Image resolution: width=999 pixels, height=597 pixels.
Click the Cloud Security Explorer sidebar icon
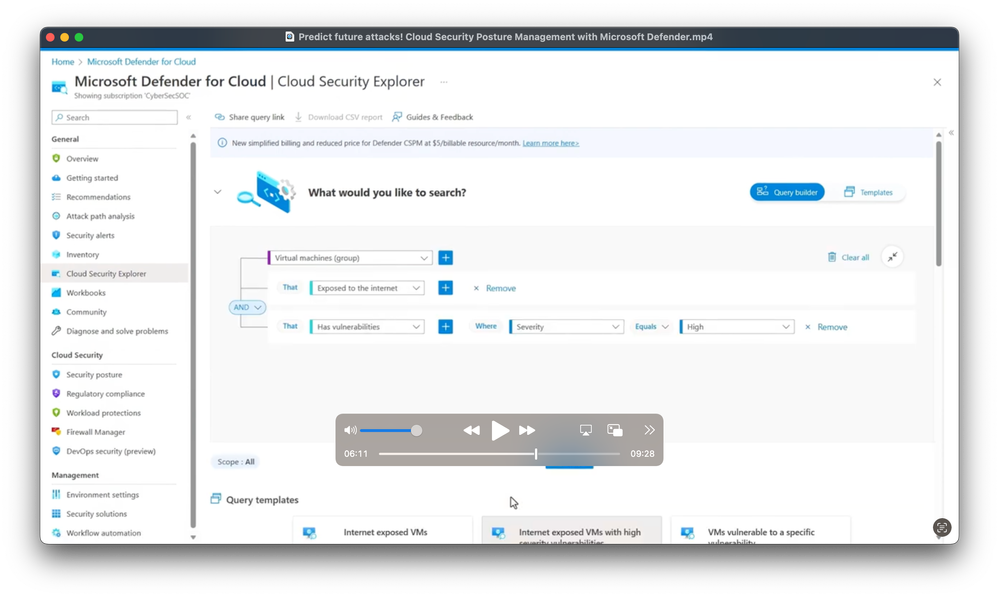[56, 273]
